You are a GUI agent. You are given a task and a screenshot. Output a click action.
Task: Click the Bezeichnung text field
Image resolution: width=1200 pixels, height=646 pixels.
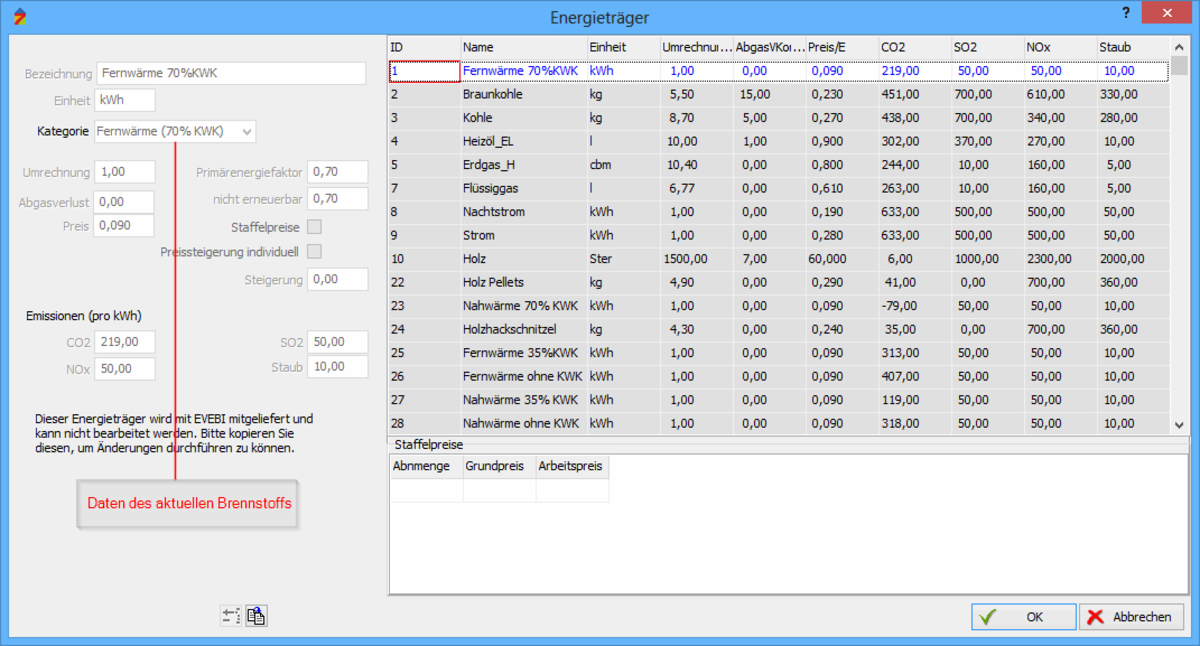click(x=231, y=74)
